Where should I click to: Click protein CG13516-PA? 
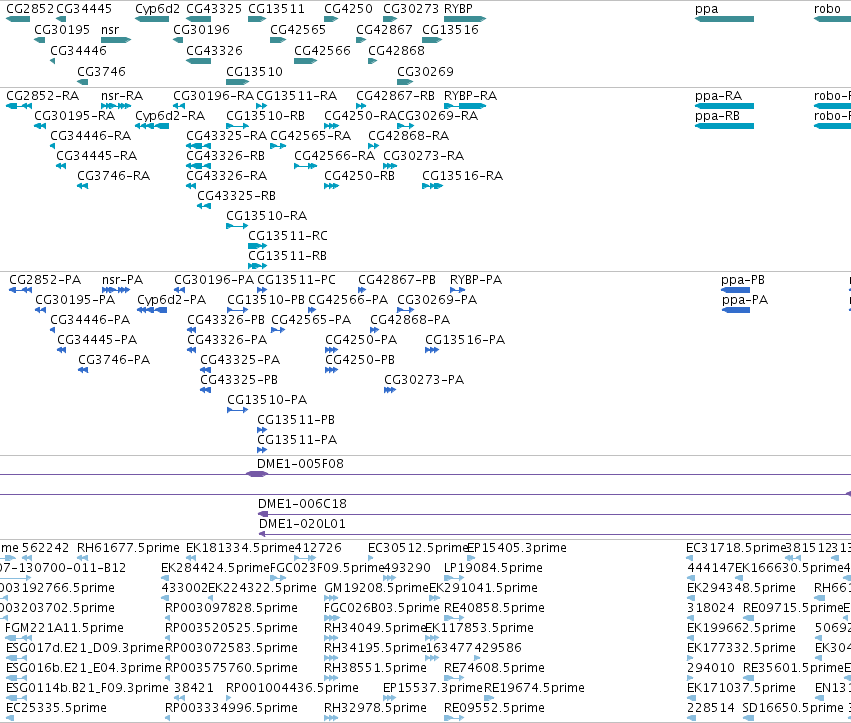point(465,340)
